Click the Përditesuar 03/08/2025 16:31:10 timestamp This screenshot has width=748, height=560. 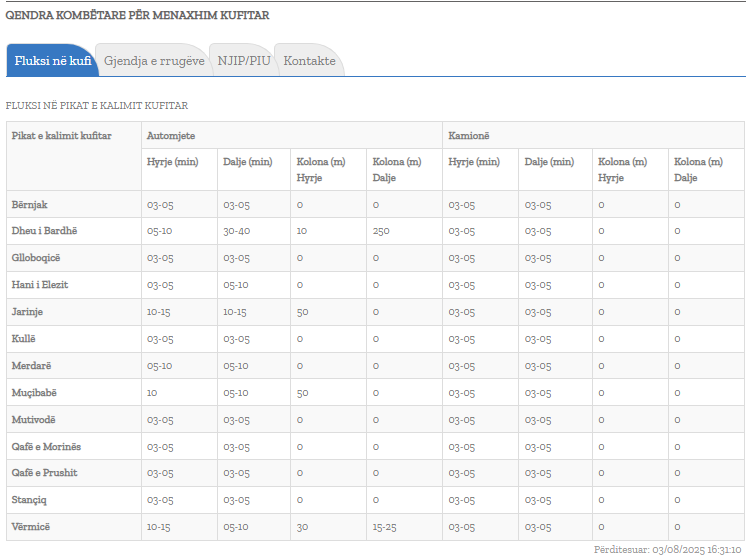tap(667, 550)
